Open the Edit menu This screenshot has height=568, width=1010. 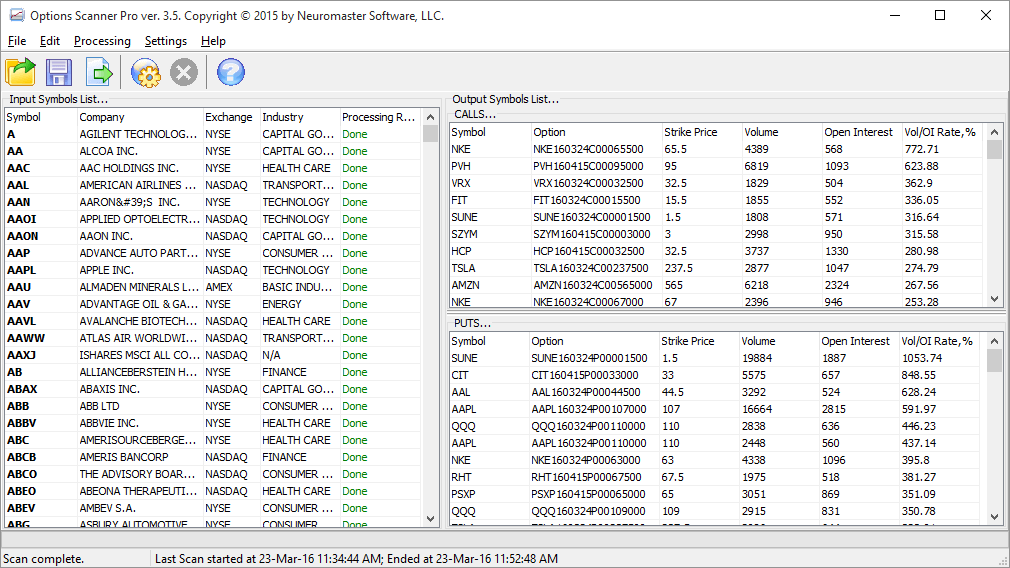click(x=50, y=41)
